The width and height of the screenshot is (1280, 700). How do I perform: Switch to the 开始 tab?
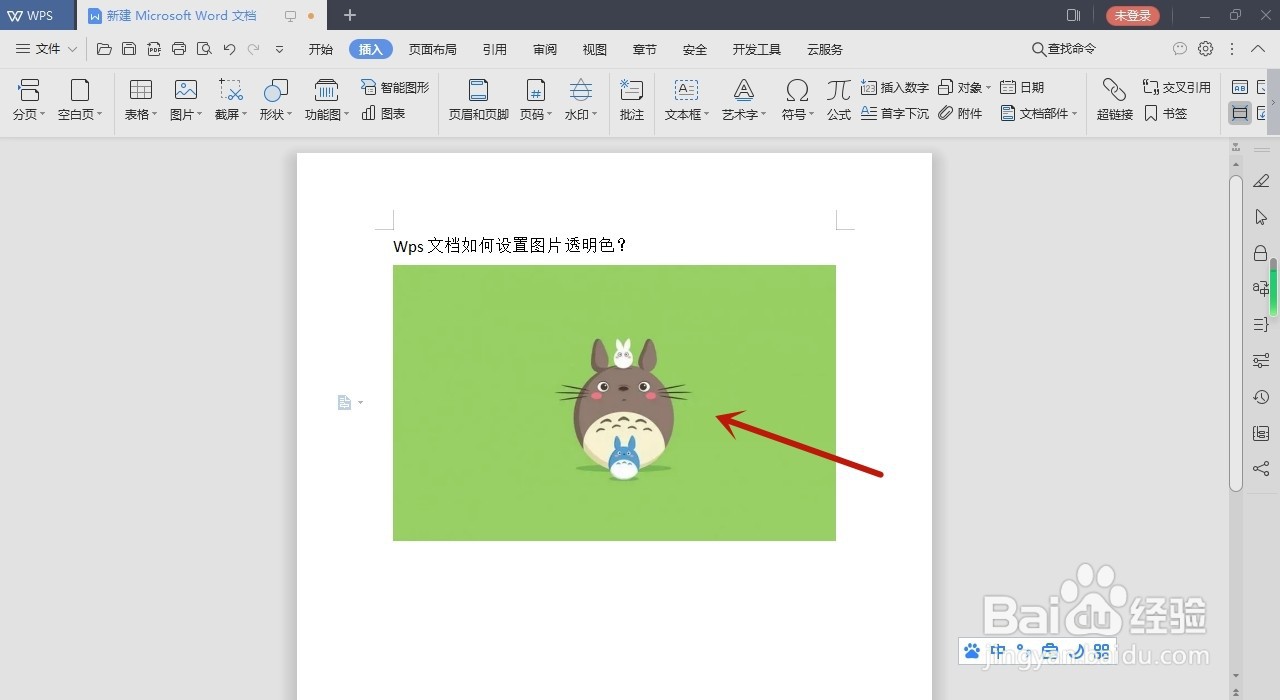pos(321,49)
